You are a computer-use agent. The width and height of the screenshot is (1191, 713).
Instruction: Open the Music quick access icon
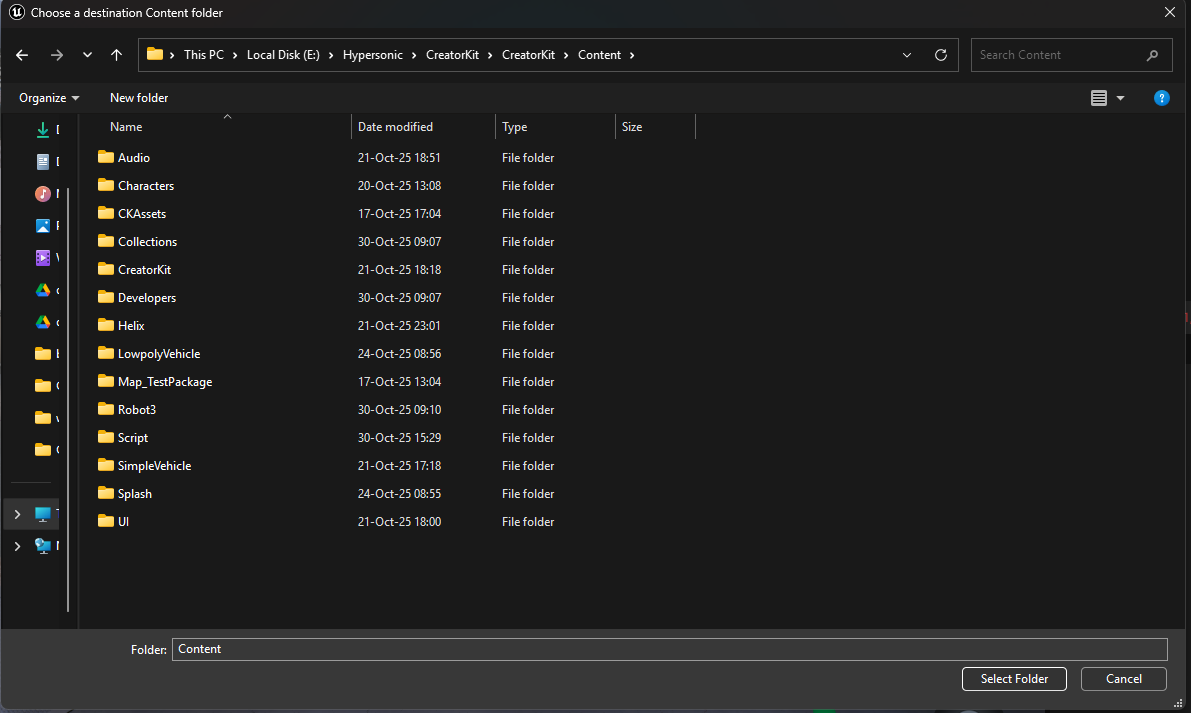pyautogui.click(x=43, y=194)
